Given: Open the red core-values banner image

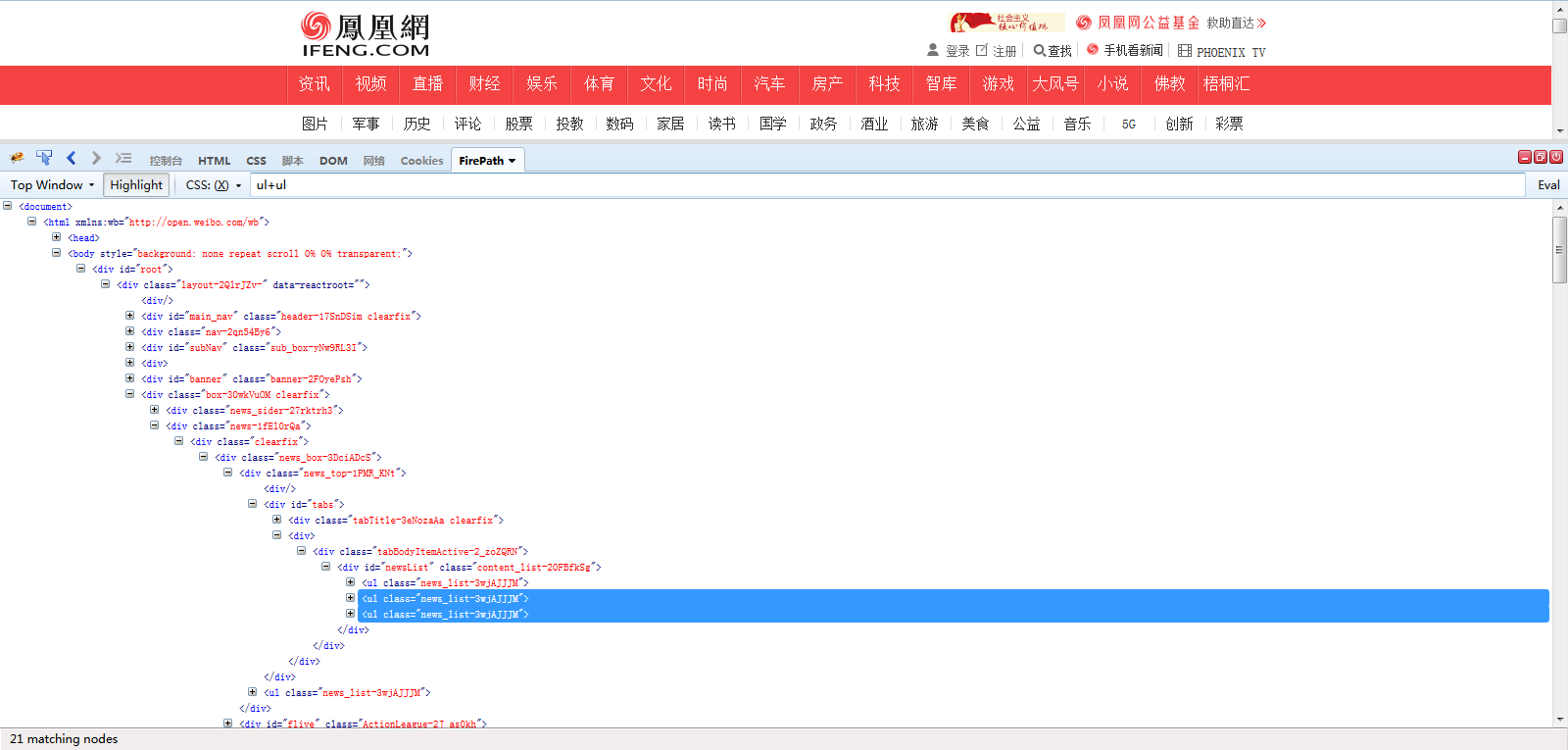Looking at the screenshot, I should [1006, 23].
